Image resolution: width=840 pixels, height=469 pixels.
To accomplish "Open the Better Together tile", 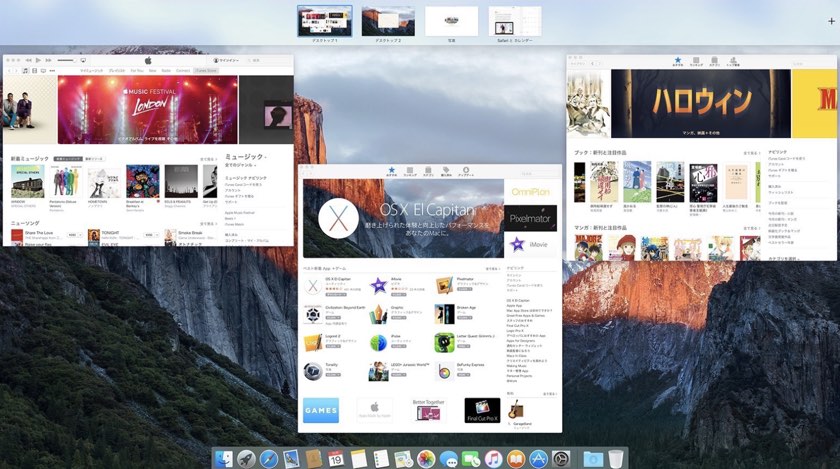I will (x=428, y=411).
